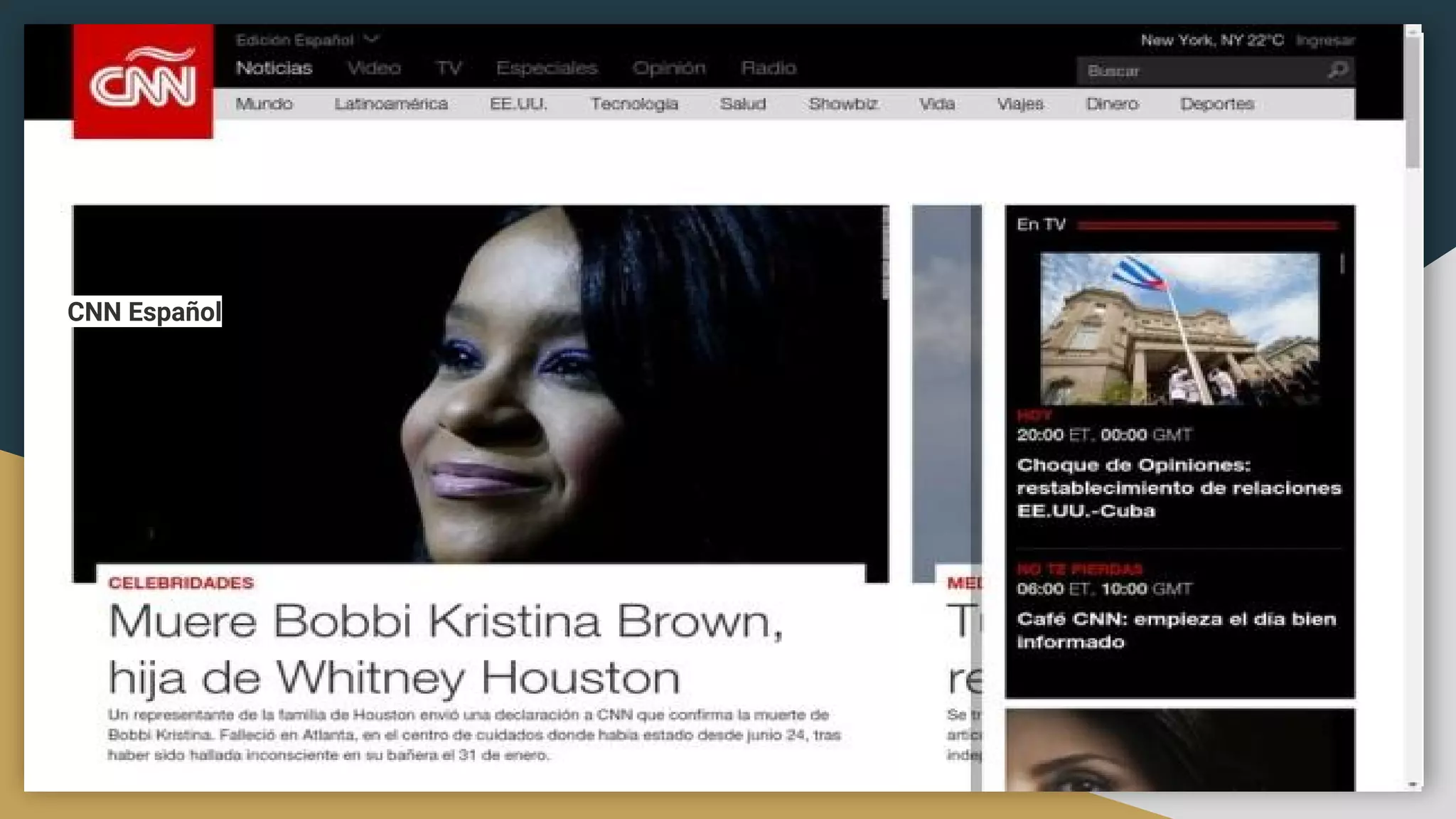Open the Video section
This screenshot has height=819, width=1456.
pos(374,68)
